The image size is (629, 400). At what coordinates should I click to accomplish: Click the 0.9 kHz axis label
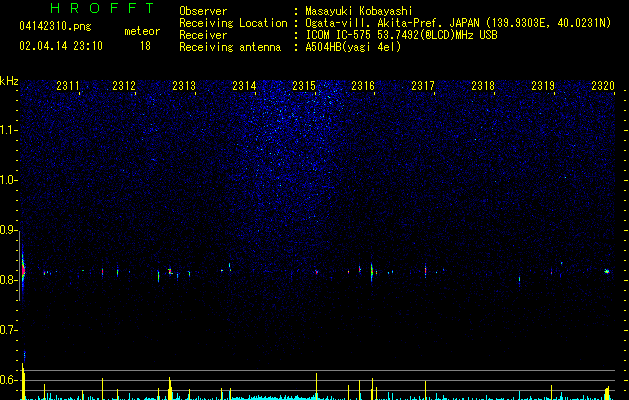pyautogui.click(x=9, y=230)
